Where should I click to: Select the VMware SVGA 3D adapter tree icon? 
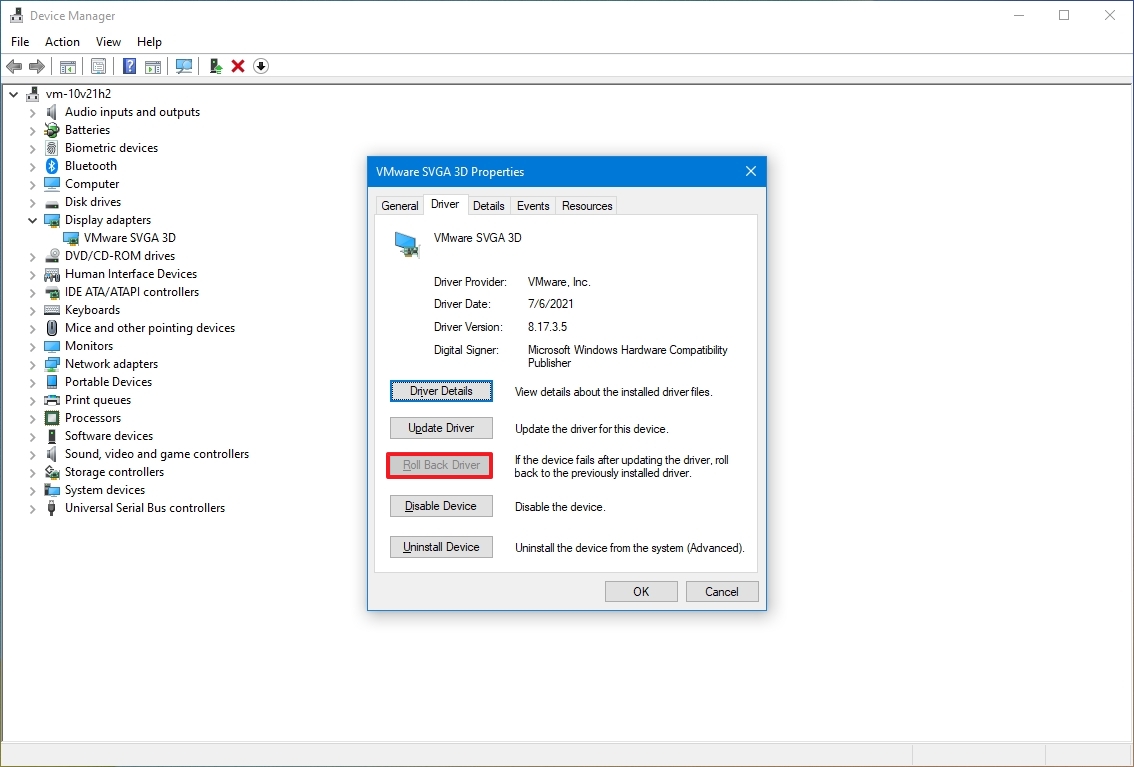71,238
